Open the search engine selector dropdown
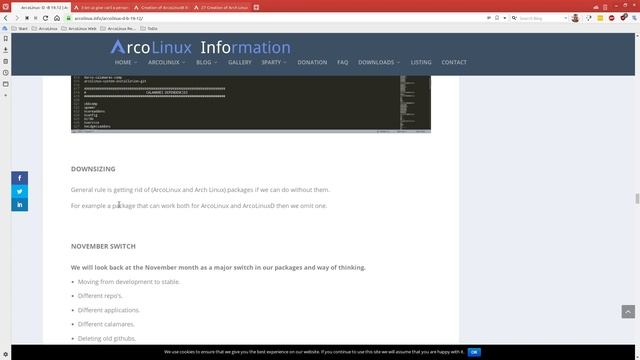Image resolution: width=640 pixels, height=360 pixels. pos(515,18)
